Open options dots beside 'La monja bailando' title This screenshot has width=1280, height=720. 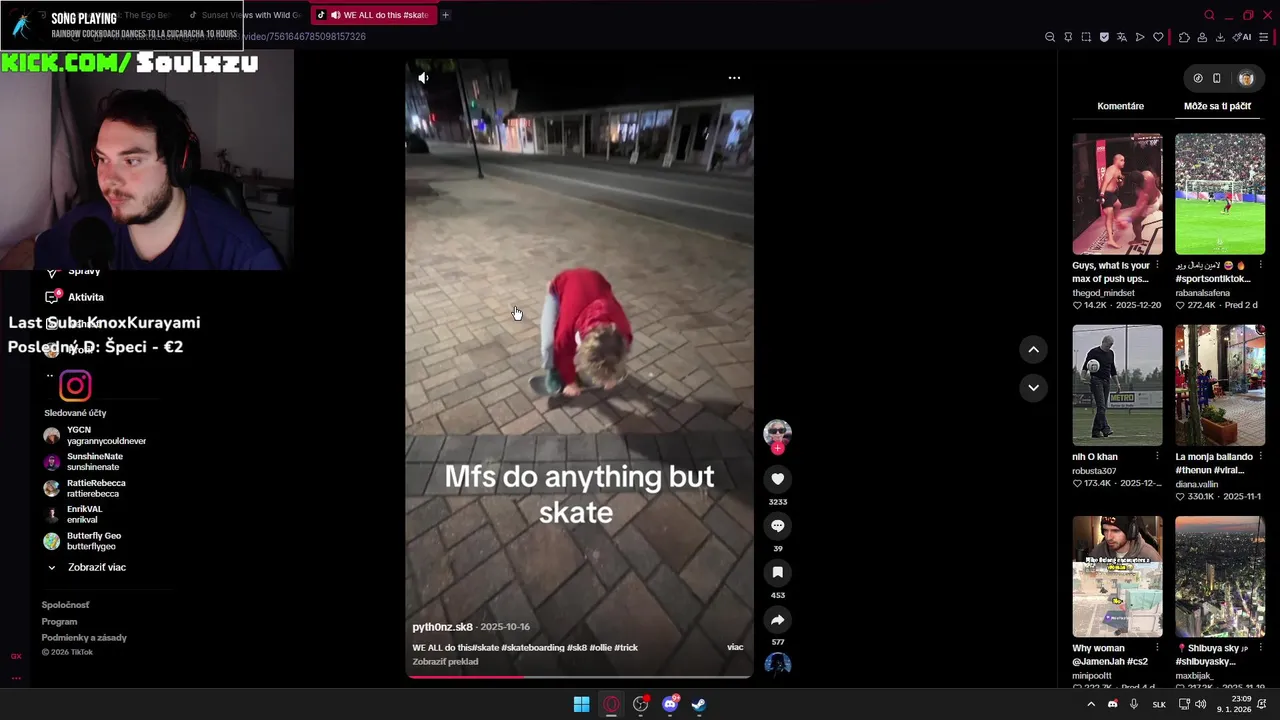click(x=1260, y=457)
